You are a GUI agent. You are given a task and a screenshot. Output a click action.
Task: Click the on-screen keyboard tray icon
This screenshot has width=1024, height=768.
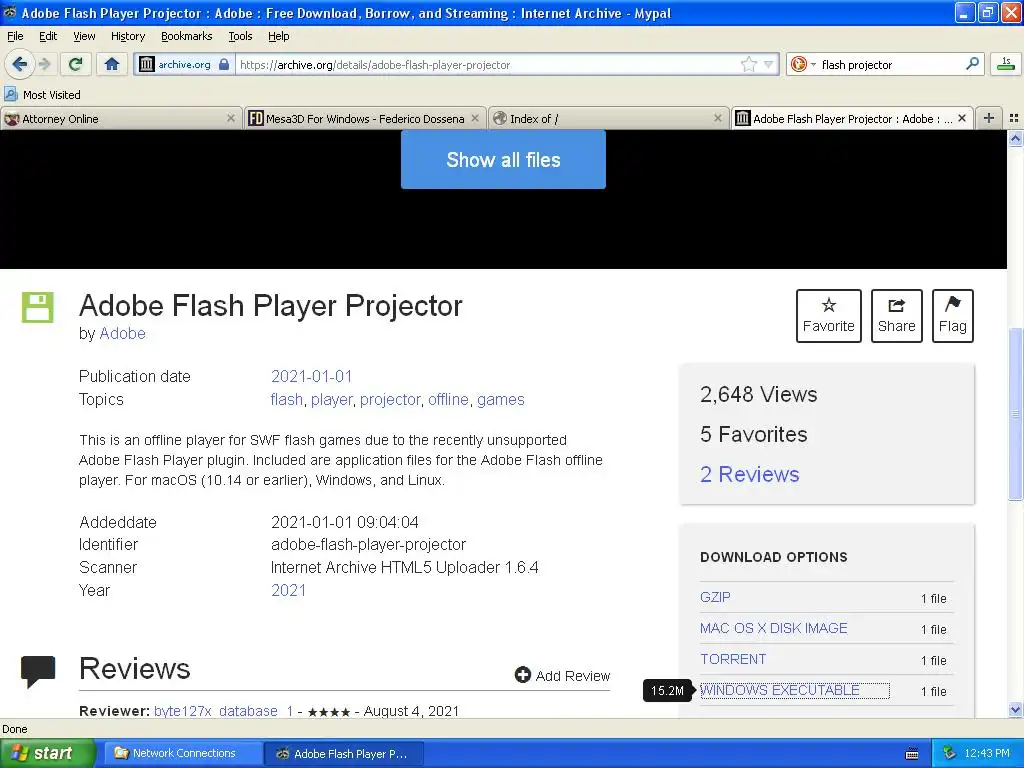[x=912, y=754]
